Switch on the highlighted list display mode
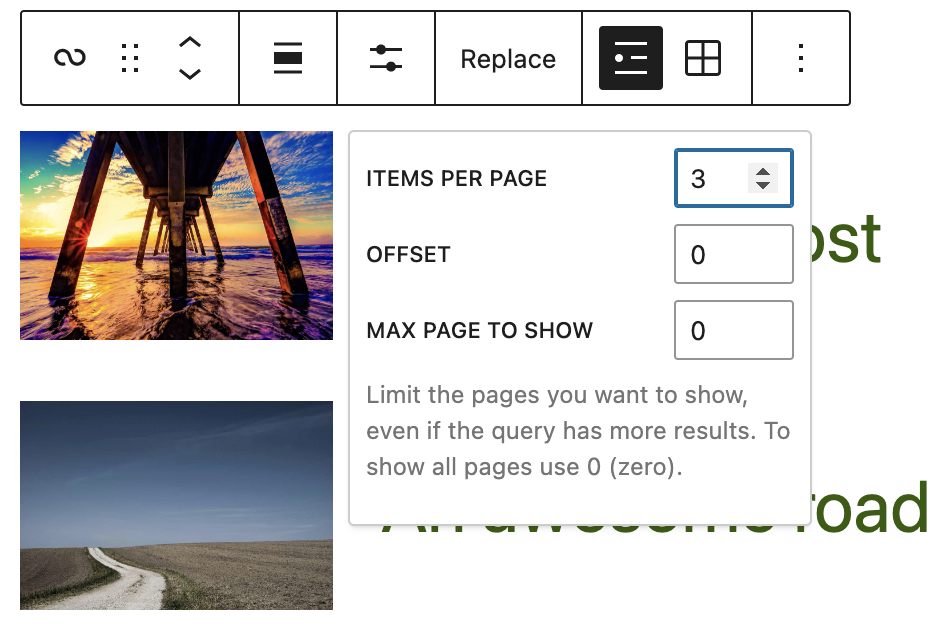The image size is (946, 642). pyautogui.click(x=630, y=58)
